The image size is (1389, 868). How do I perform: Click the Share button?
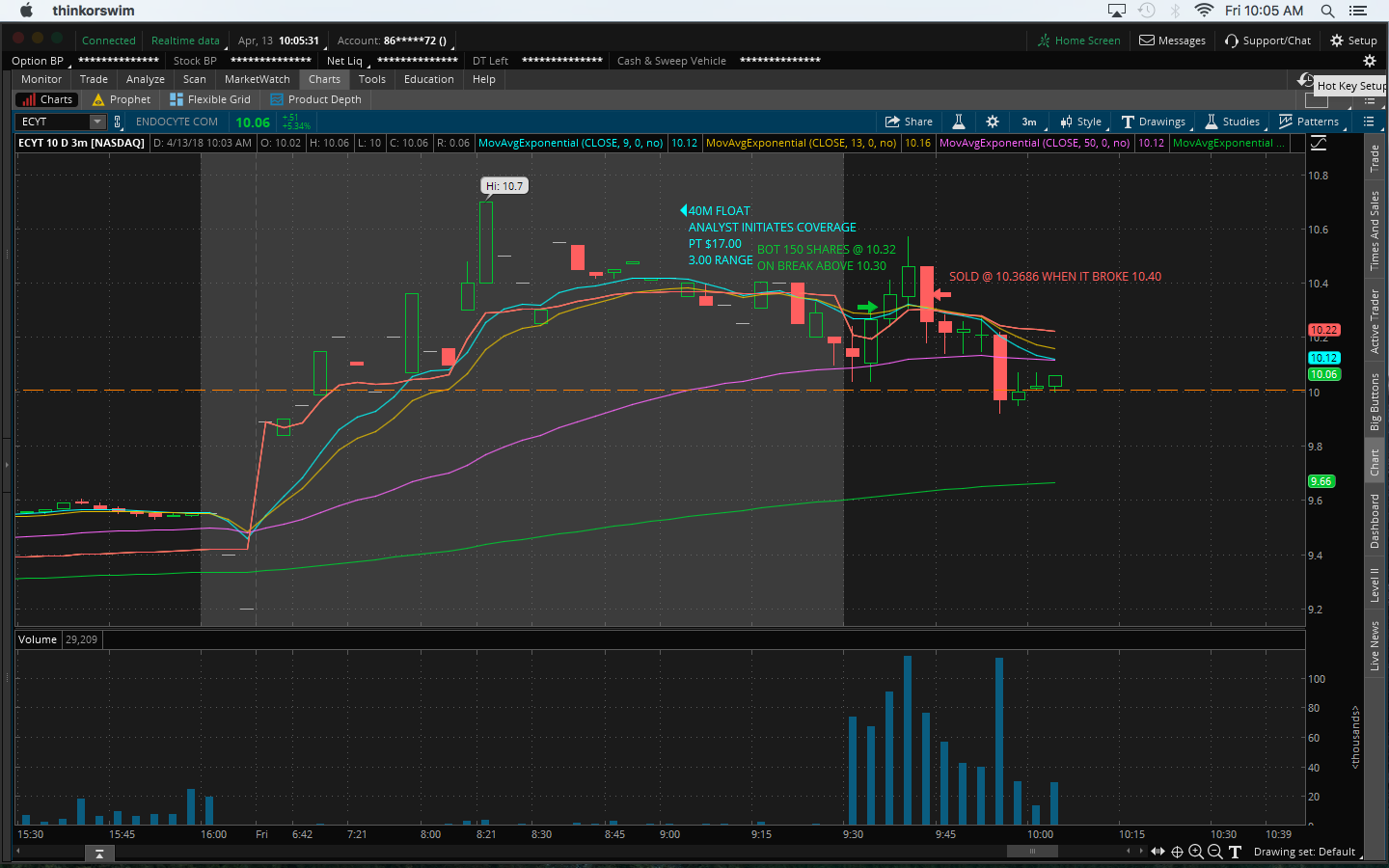click(x=909, y=122)
